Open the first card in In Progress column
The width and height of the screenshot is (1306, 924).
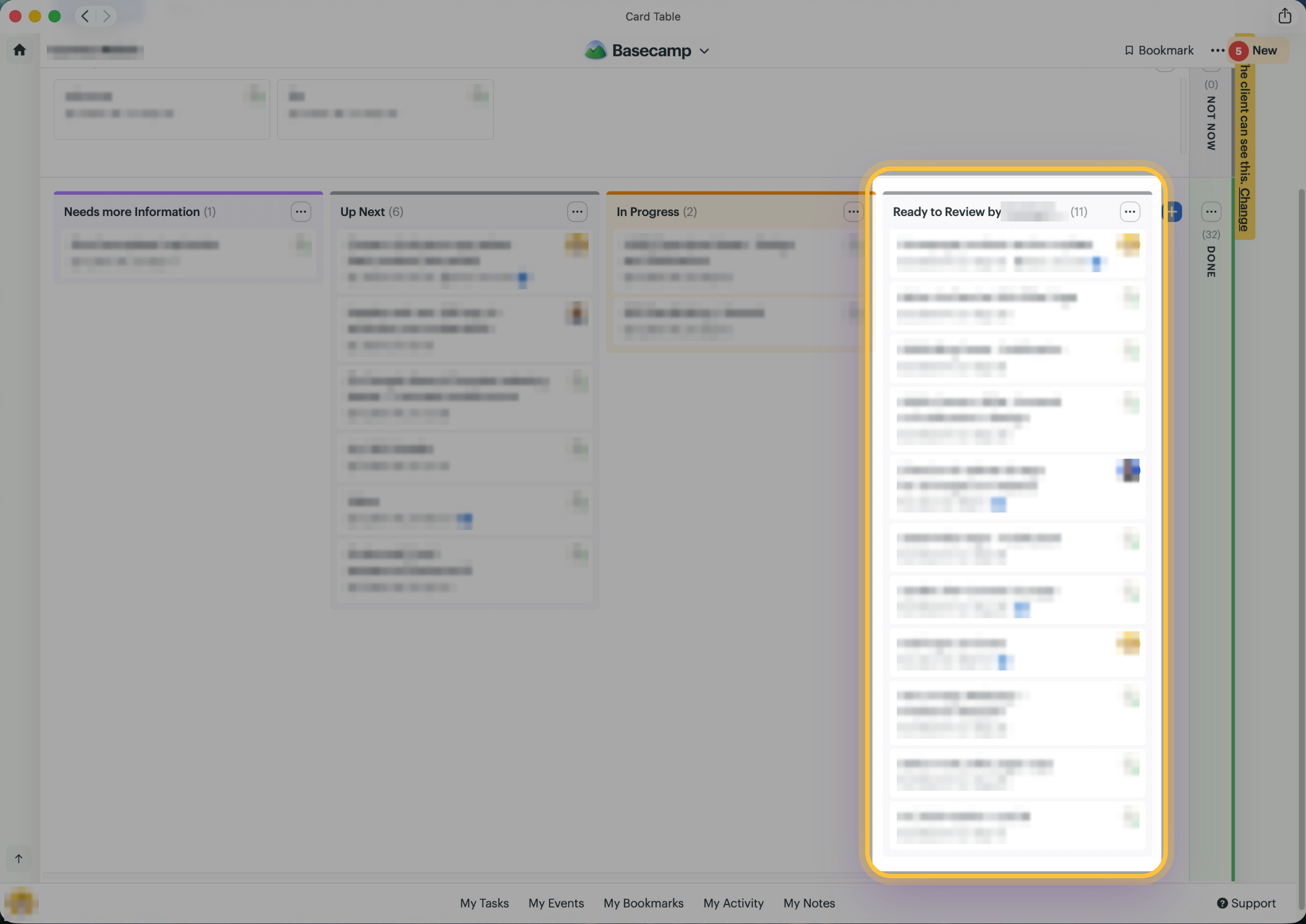pyautogui.click(x=740, y=261)
